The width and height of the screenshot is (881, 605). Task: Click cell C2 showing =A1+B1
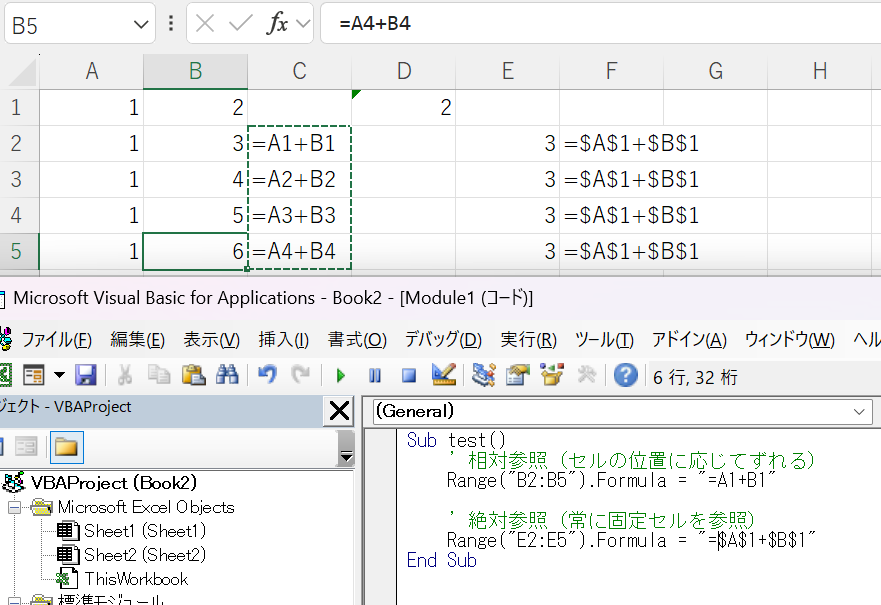(x=299, y=143)
